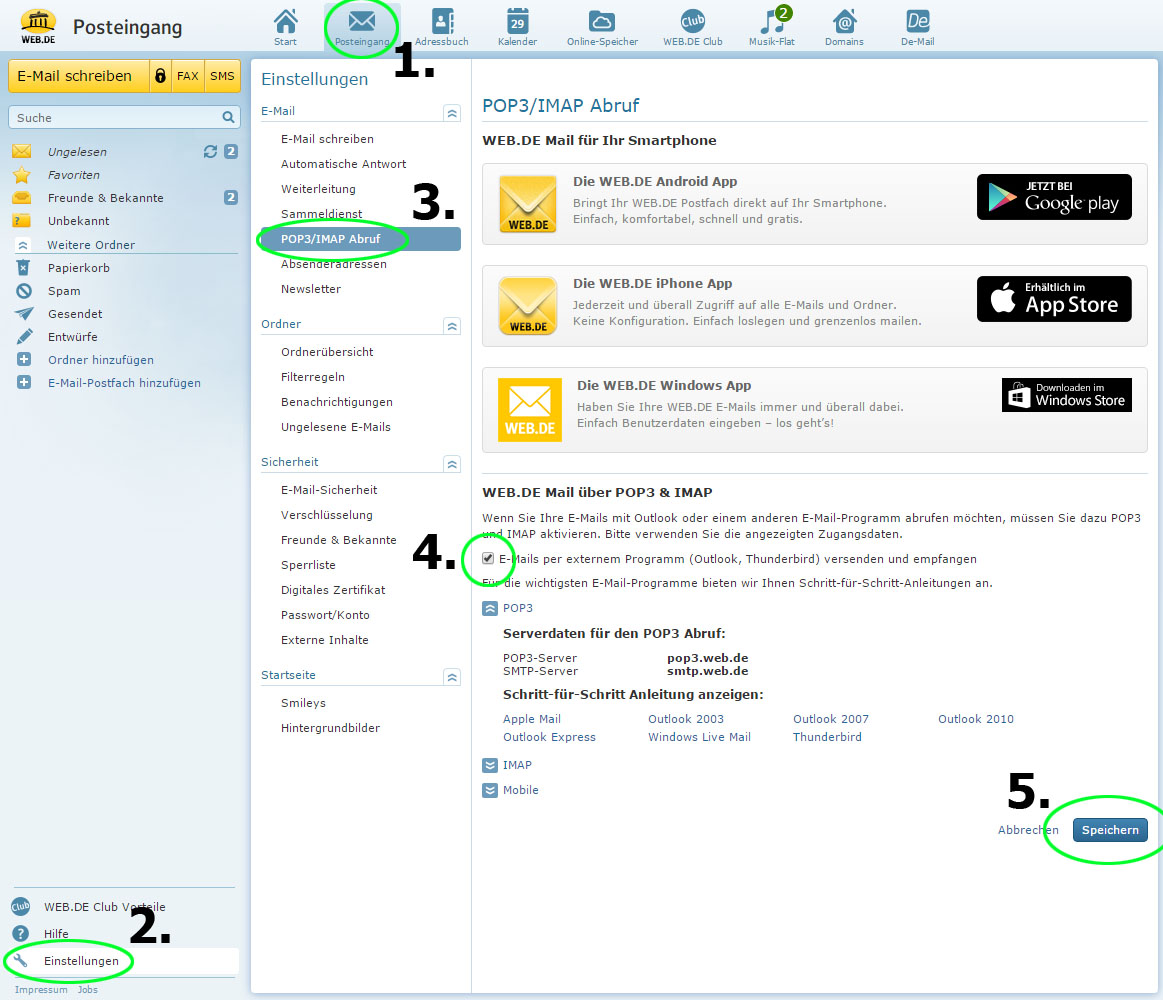1163x1000 pixels.
Task: Open the Filterregeln settings entry
Action: (312, 377)
